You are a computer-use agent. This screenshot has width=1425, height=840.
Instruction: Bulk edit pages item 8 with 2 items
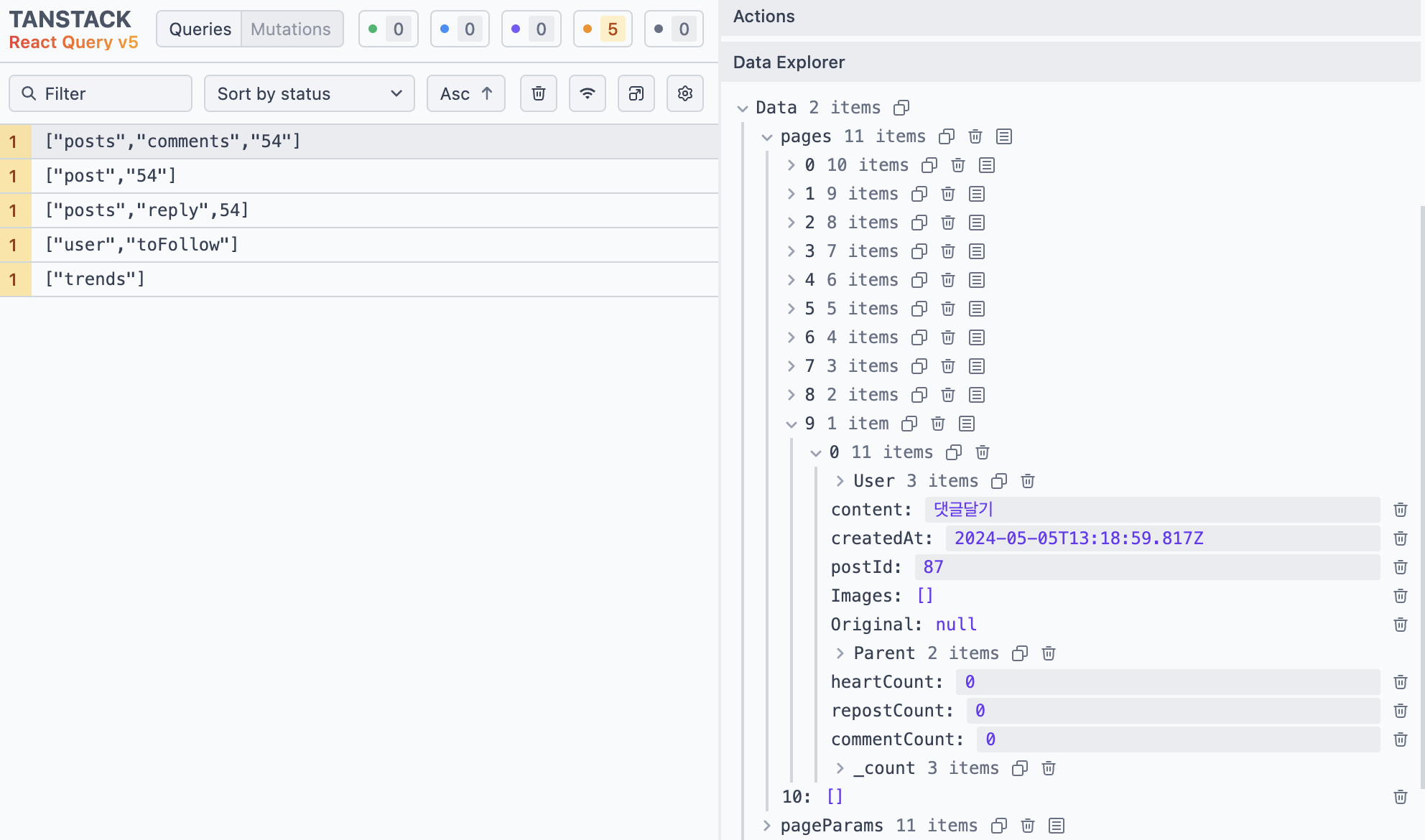[x=977, y=395]
